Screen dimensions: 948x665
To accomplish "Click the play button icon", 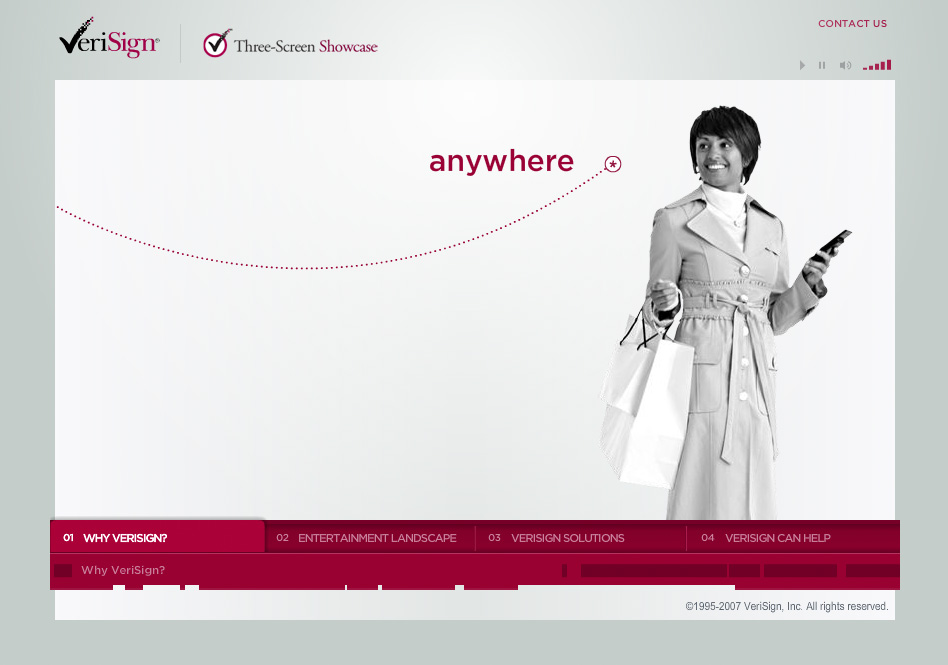I will coord(802,66).
